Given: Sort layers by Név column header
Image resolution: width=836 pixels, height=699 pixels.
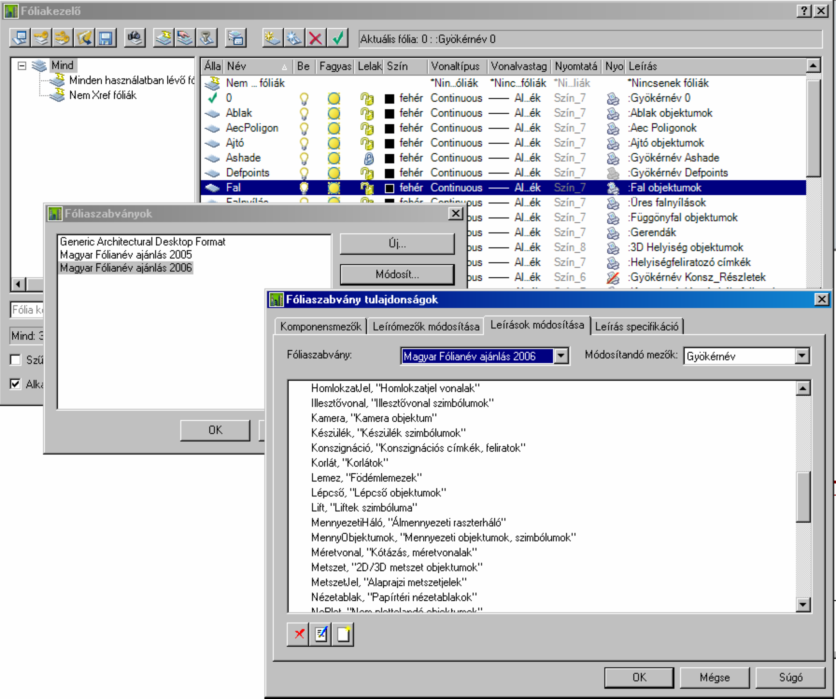Looking at the screenshot, I should pyautogui.click(x=258, y=66).
